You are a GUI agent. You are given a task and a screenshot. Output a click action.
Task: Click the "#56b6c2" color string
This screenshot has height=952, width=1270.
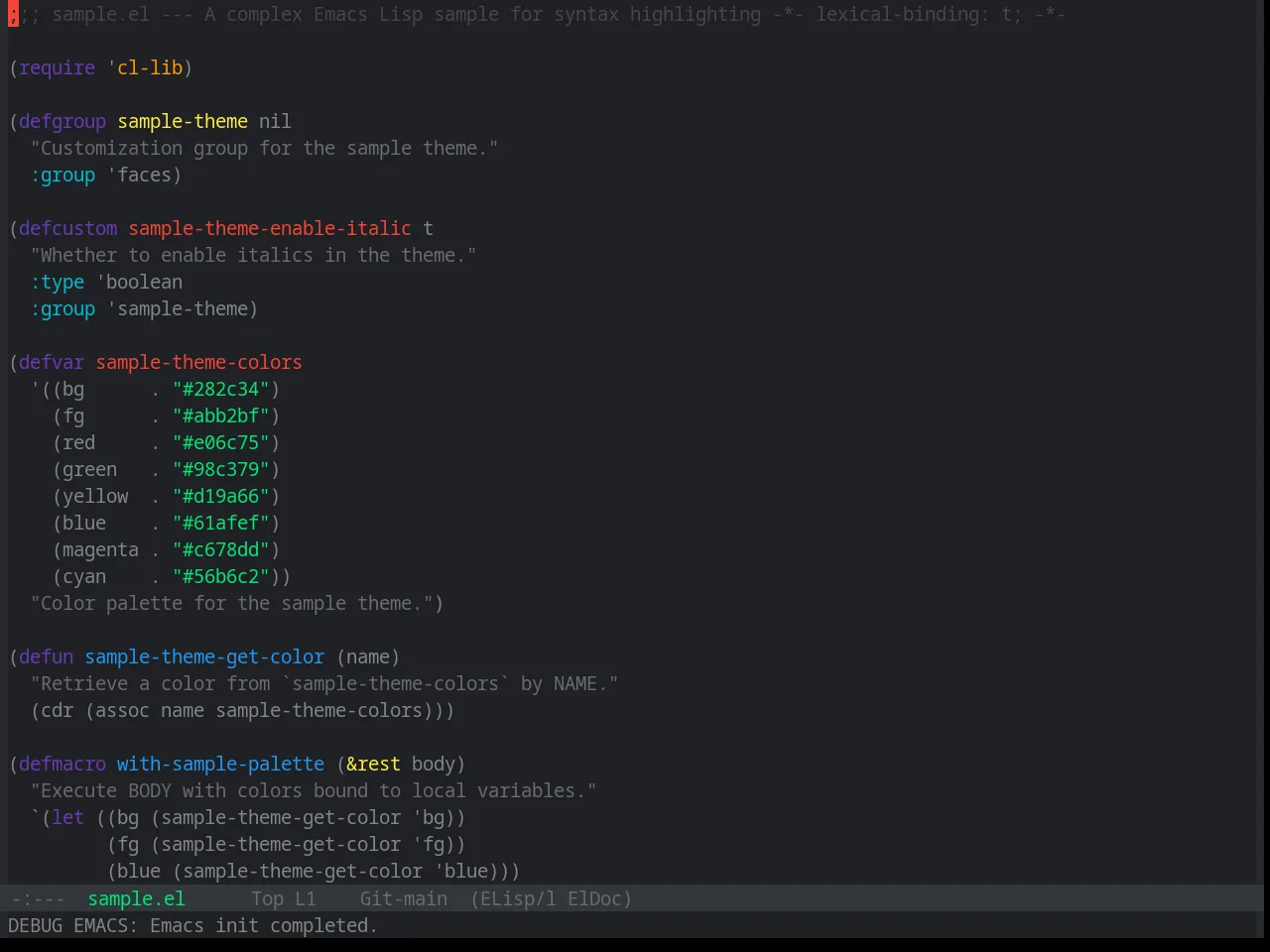click(x=221, y=576)
